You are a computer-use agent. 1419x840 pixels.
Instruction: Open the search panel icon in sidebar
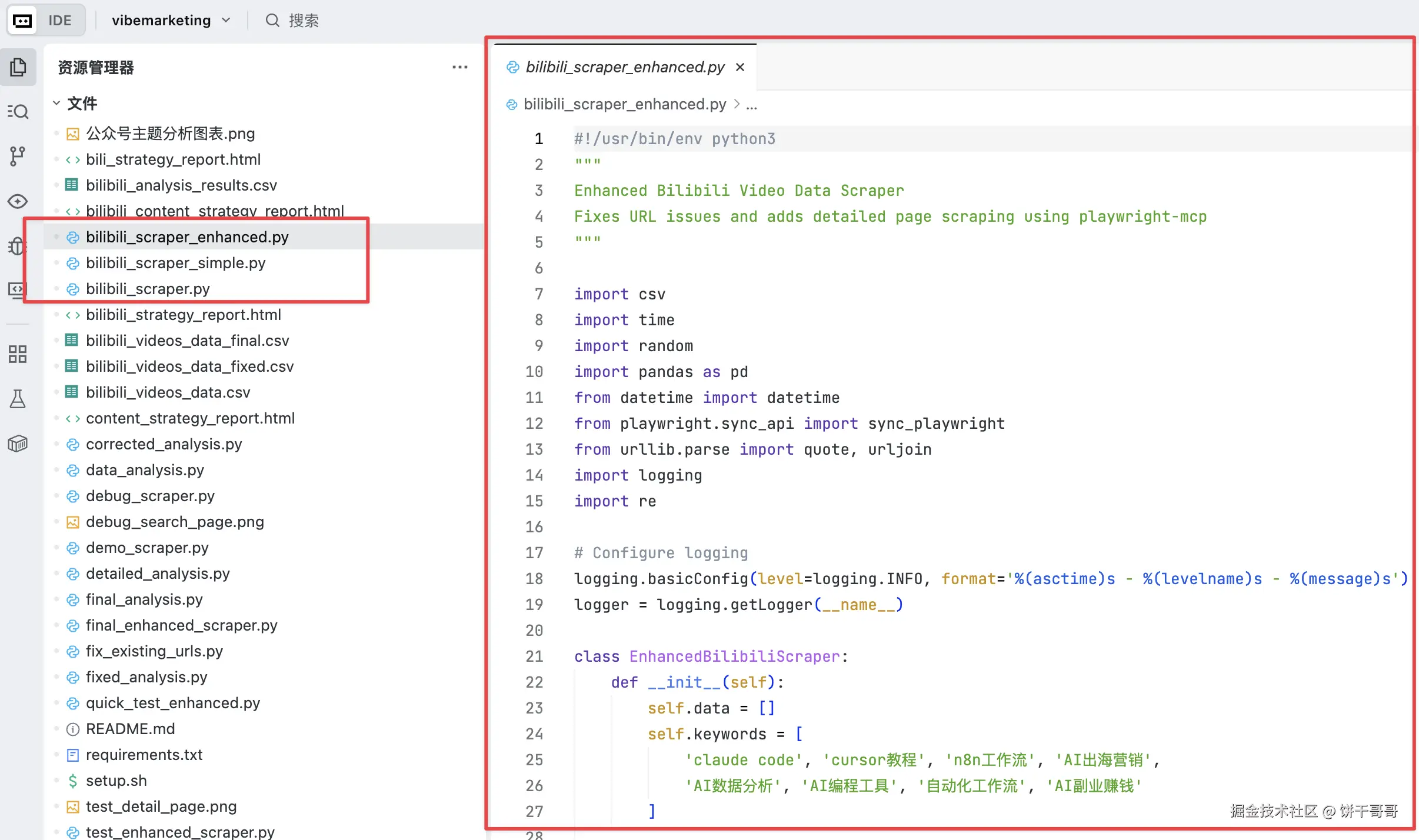18,111
